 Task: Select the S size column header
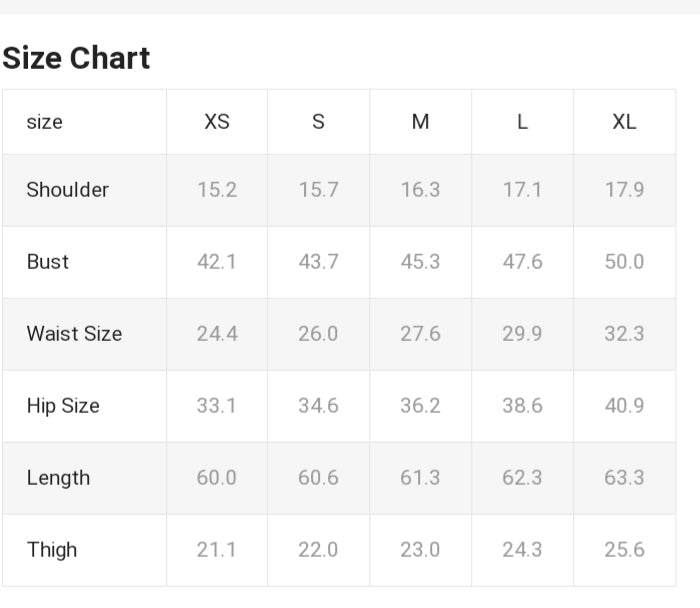point(318,122)
